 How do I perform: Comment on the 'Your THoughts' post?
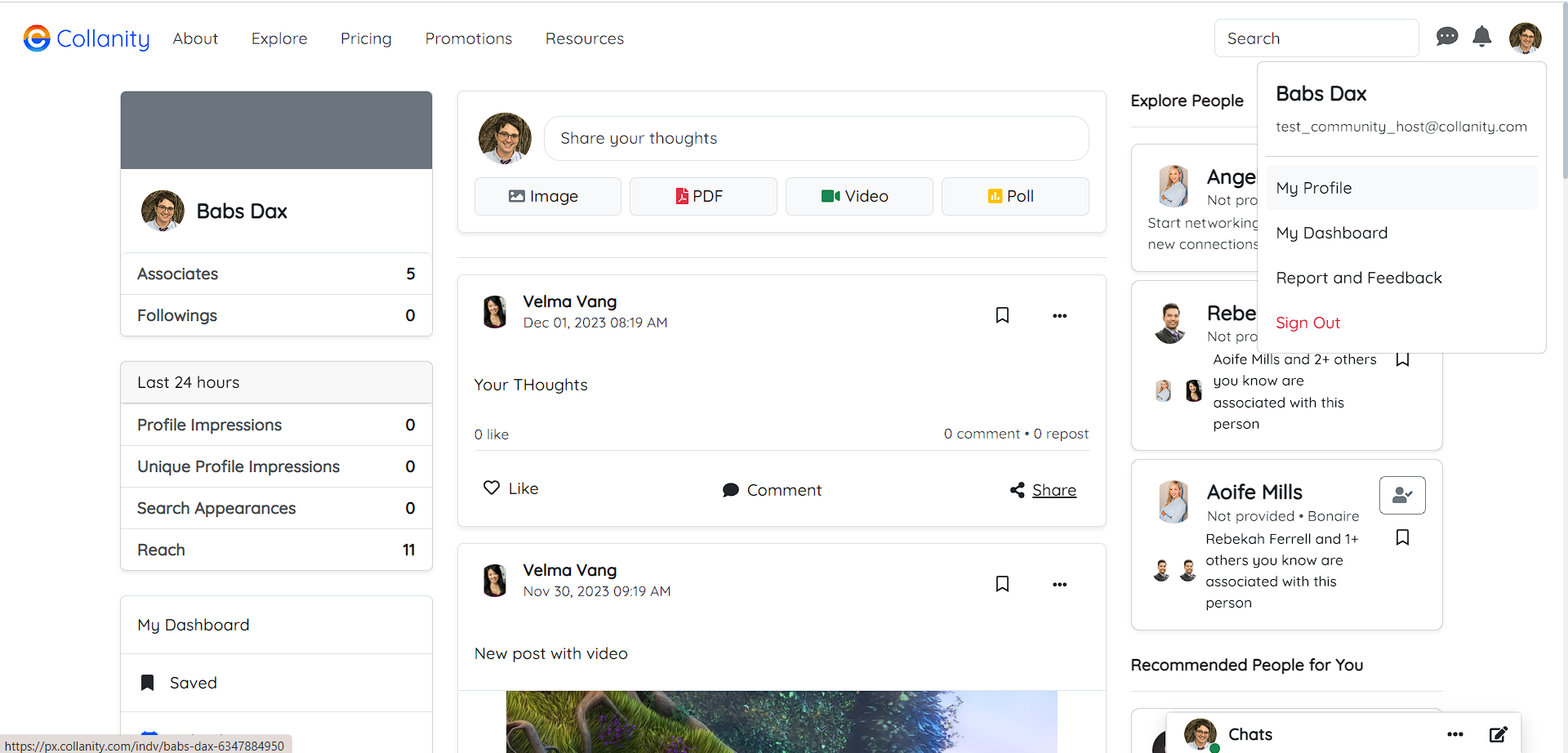[772, 490]
